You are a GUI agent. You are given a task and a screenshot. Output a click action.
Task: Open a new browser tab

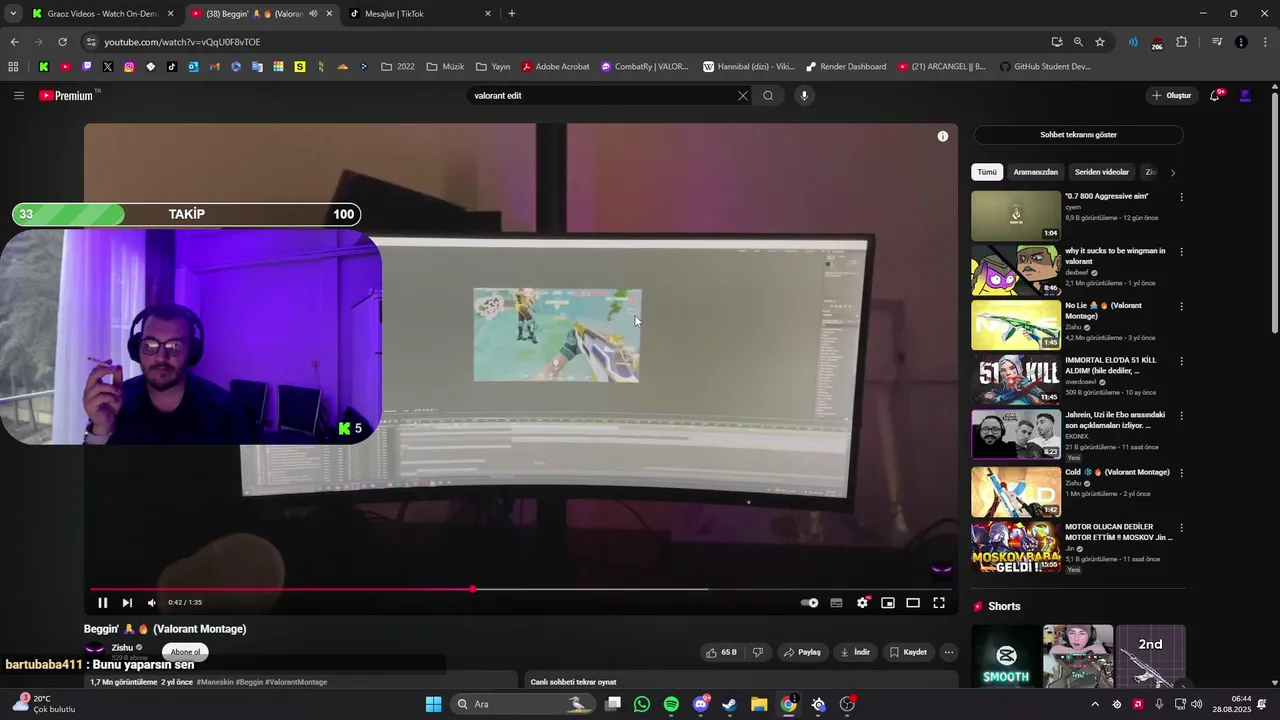tap(512, 14)
